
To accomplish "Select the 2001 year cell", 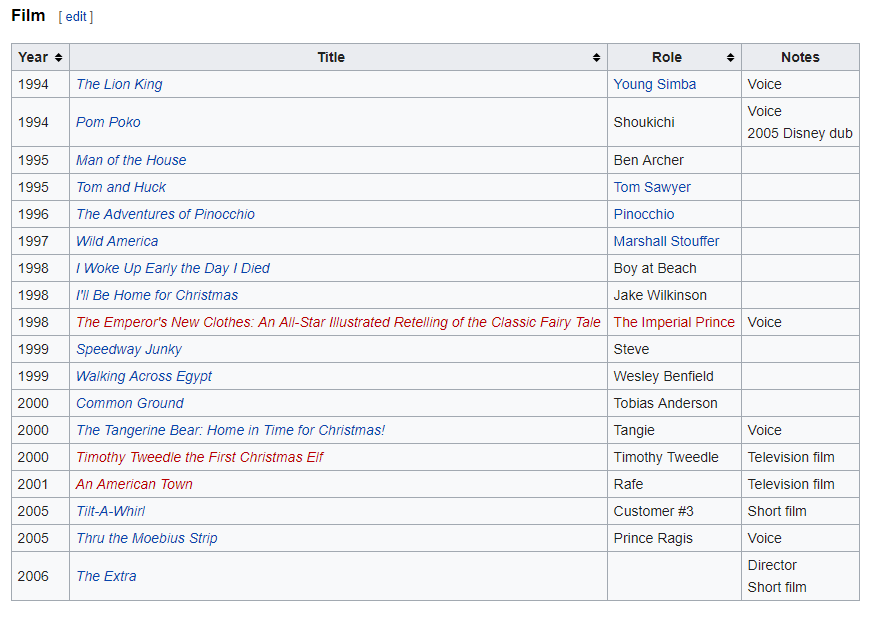I will [40, 484].
